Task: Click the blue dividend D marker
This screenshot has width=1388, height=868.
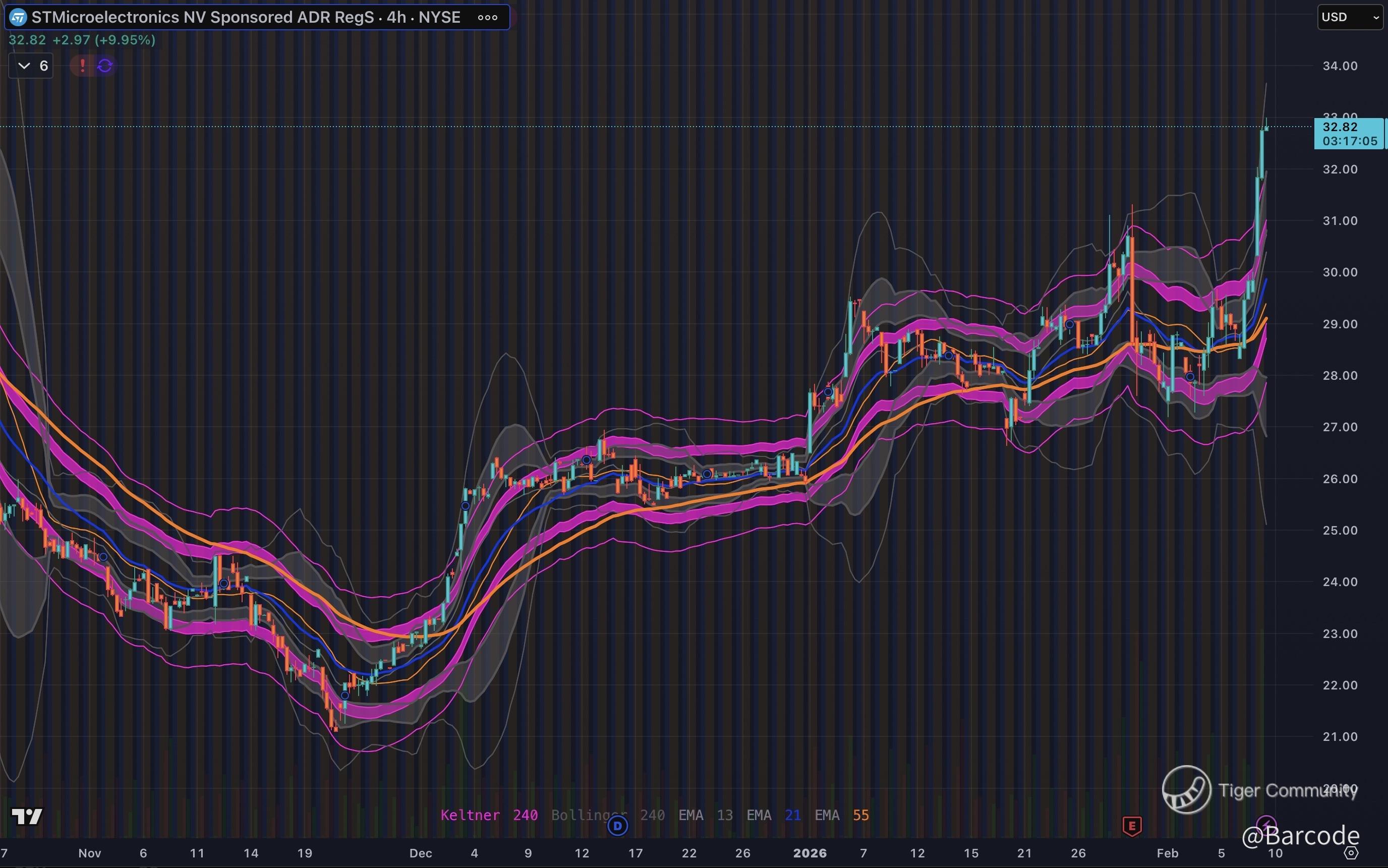Action: pos(618,826)
